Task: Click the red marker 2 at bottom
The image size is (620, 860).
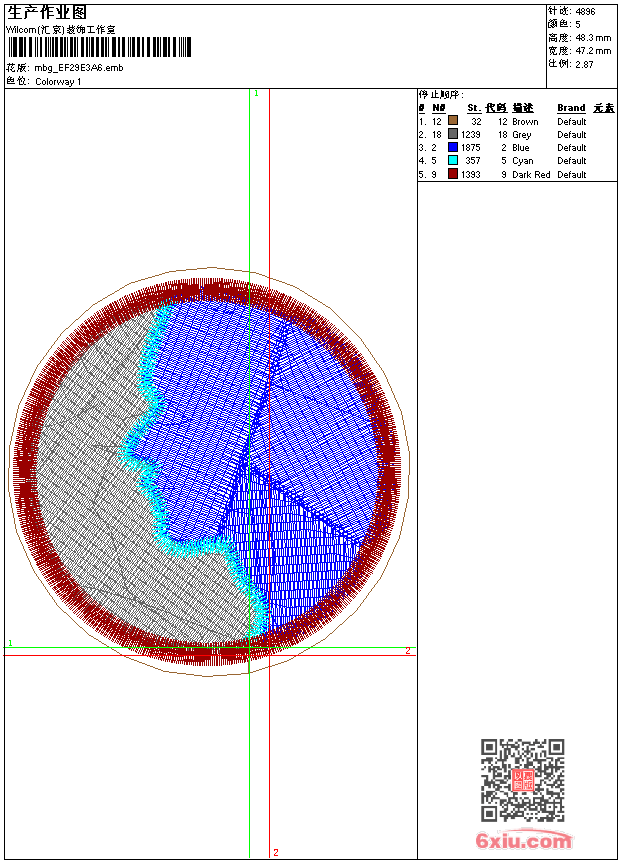Action: [275, 852]
